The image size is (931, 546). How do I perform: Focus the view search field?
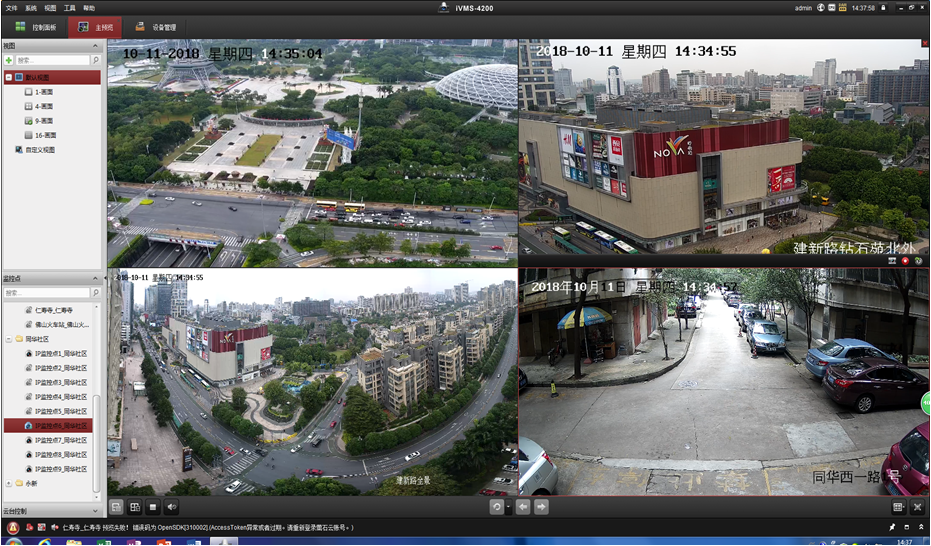(52, 61)
